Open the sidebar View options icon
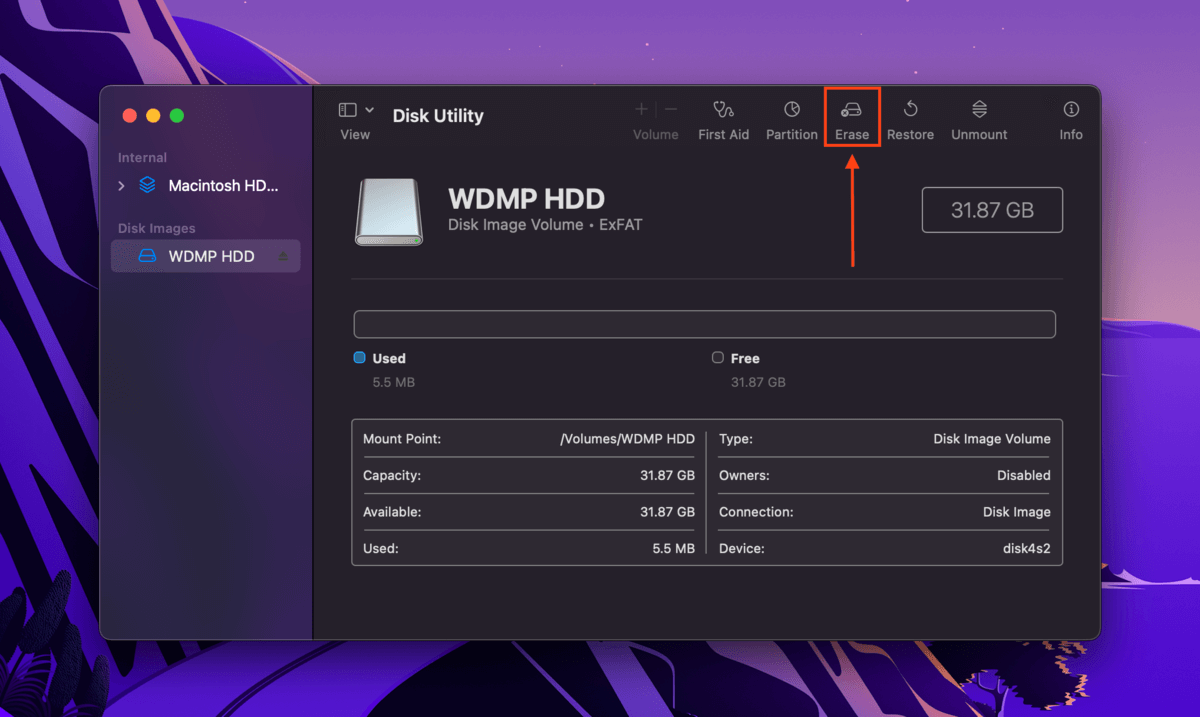 pyautogui.click(x=348, y=110)
